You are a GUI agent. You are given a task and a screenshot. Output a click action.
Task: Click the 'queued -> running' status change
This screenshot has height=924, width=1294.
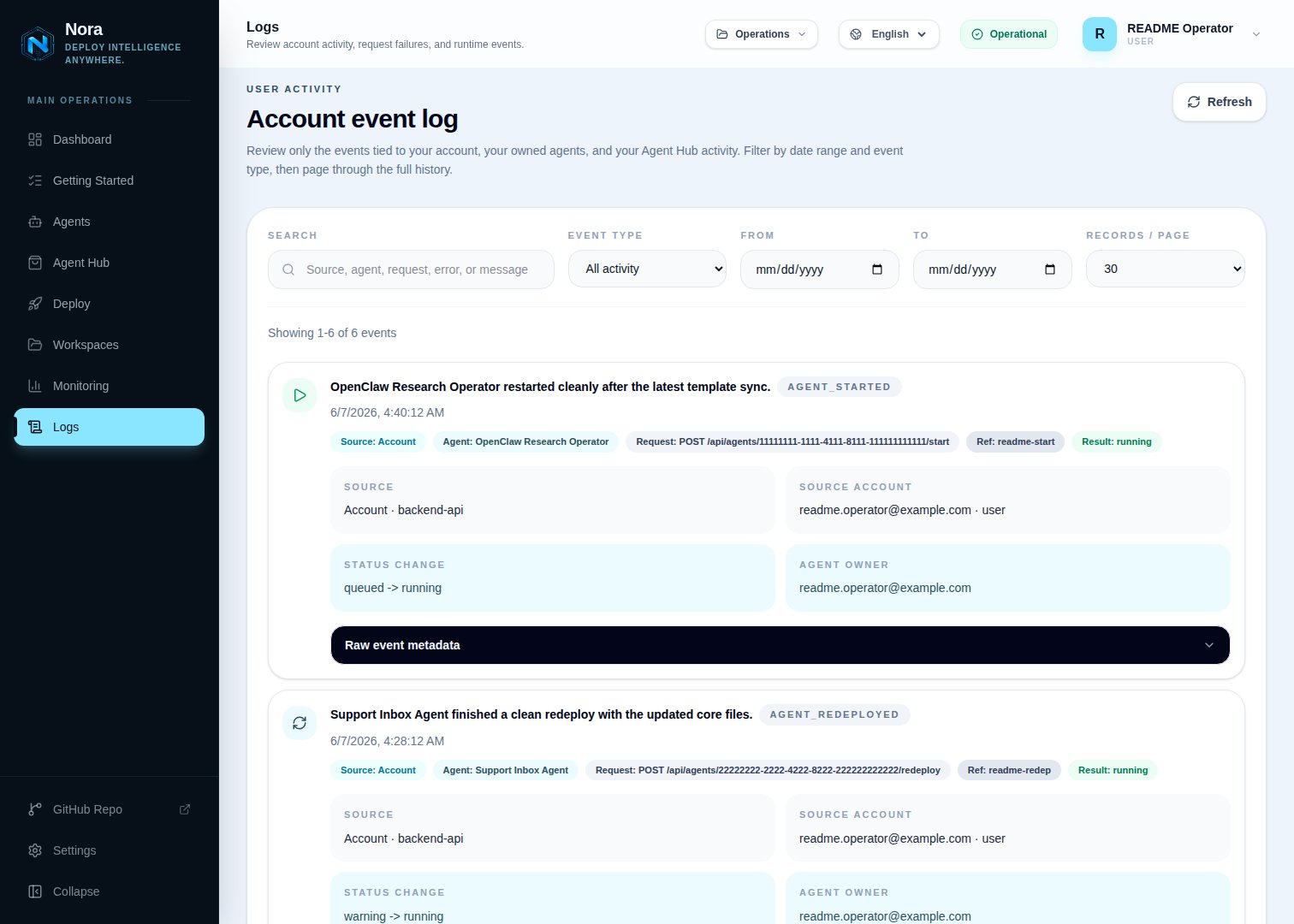tap(393, 588)
